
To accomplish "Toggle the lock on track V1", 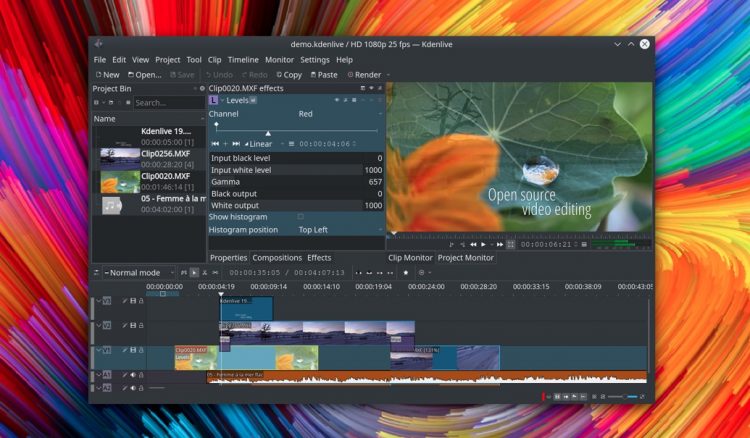I will tap(141, 350).
